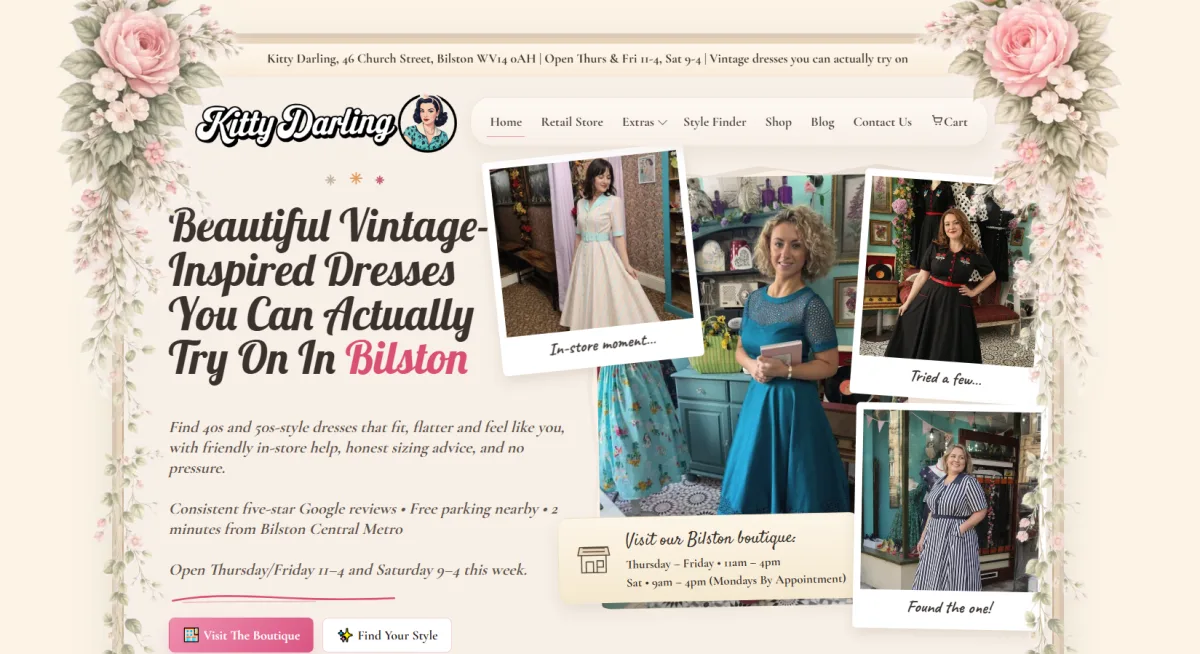Open the Blog menu item
1200x654 pixels.
(x=822, y=122)
